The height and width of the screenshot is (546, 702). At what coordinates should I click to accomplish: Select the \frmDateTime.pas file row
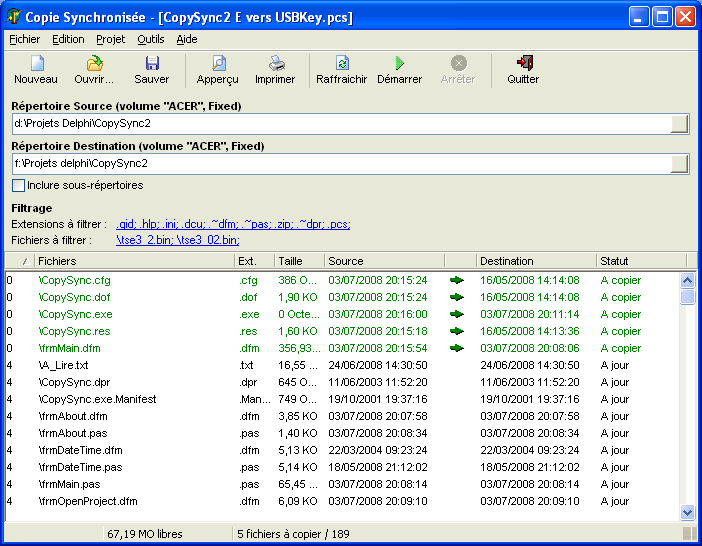coord(342,467)
